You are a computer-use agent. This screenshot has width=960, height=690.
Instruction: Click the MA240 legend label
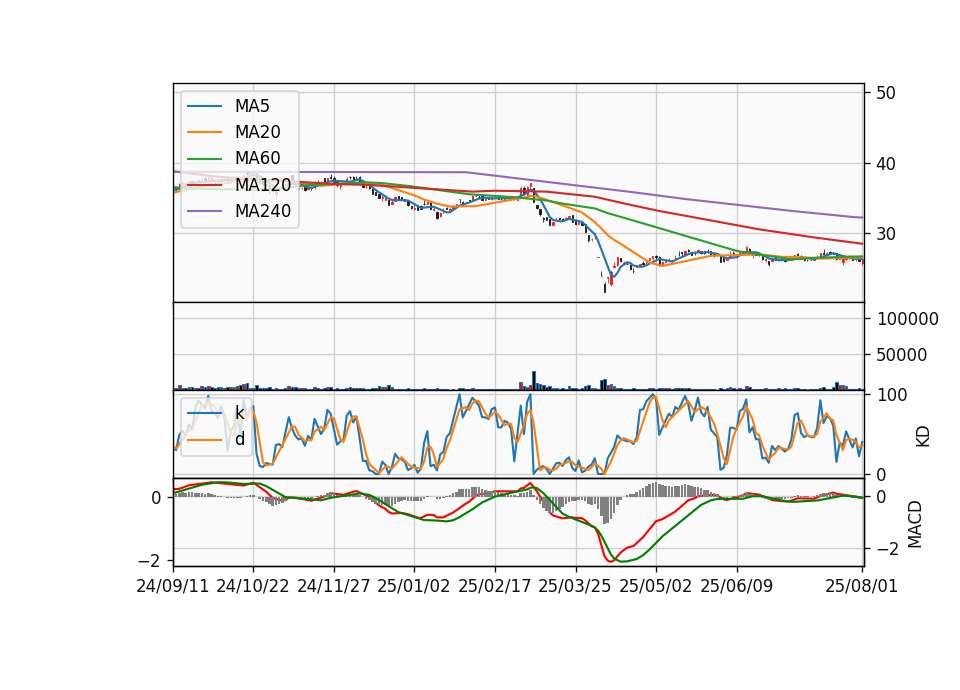[x=263, y=211]
